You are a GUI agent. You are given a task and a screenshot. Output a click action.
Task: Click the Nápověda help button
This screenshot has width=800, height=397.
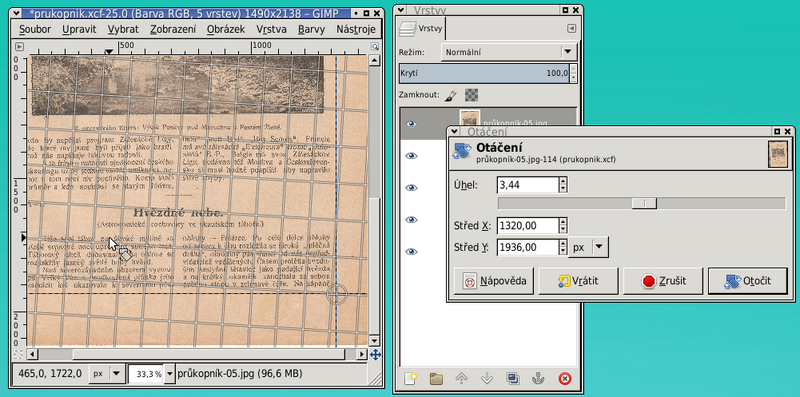(494, 281)
